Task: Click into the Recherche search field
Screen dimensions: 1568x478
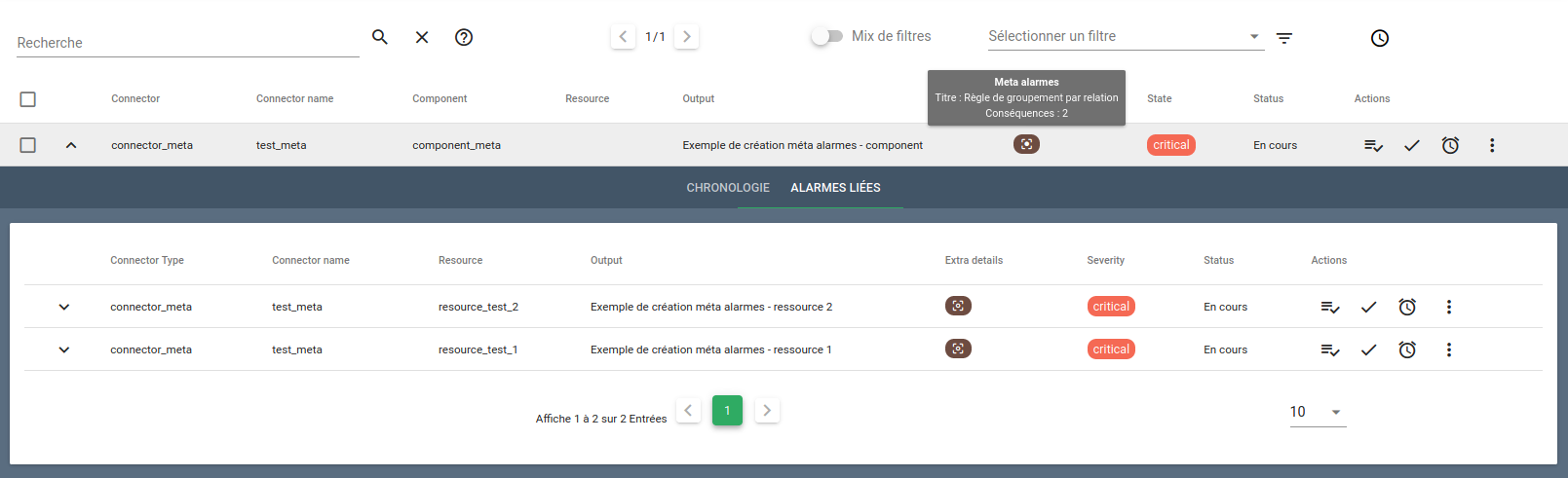Action: click(x=188, y=43)
